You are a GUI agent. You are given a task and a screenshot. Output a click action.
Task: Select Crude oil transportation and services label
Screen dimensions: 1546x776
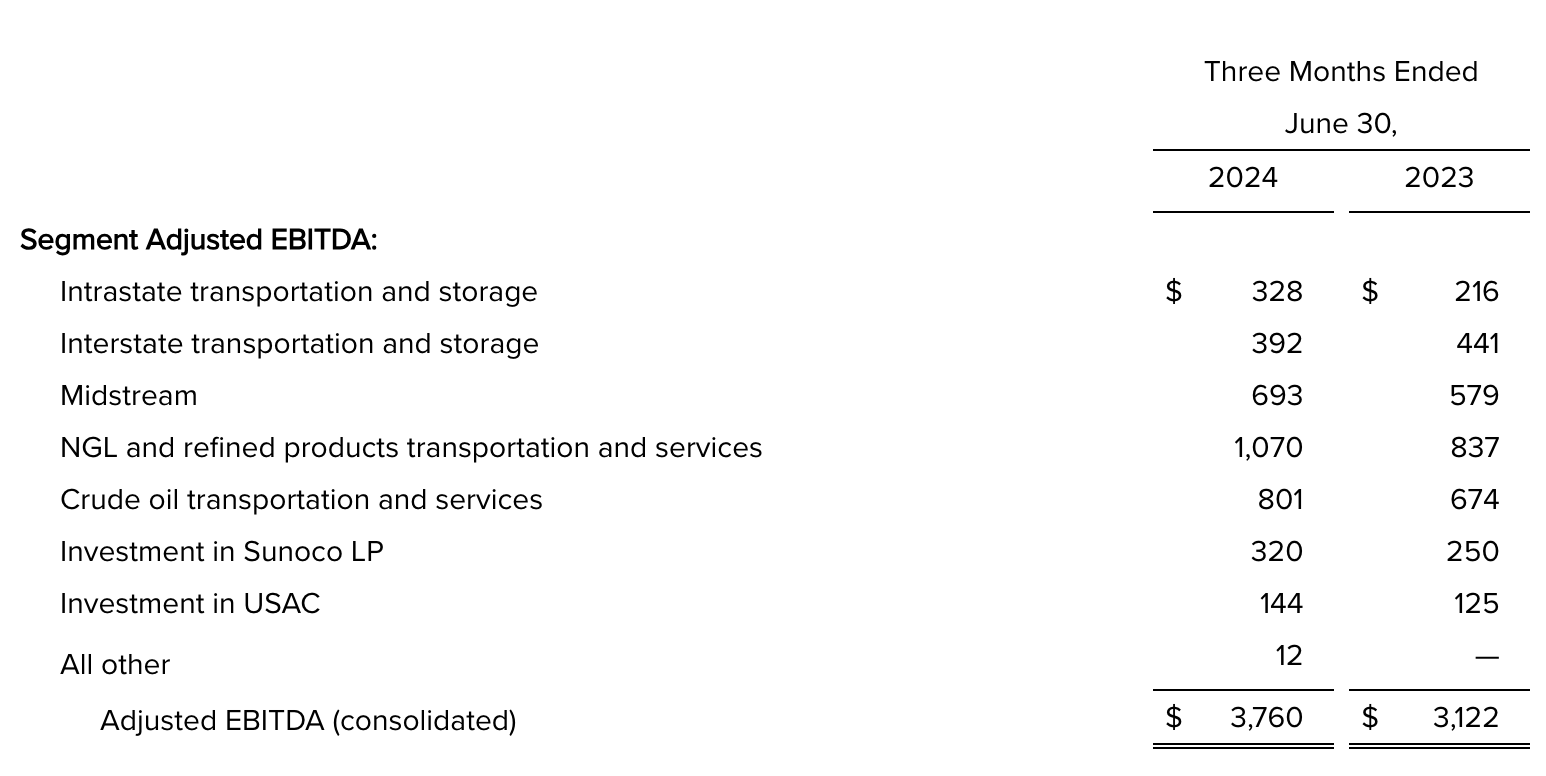[x=301, y=500]
